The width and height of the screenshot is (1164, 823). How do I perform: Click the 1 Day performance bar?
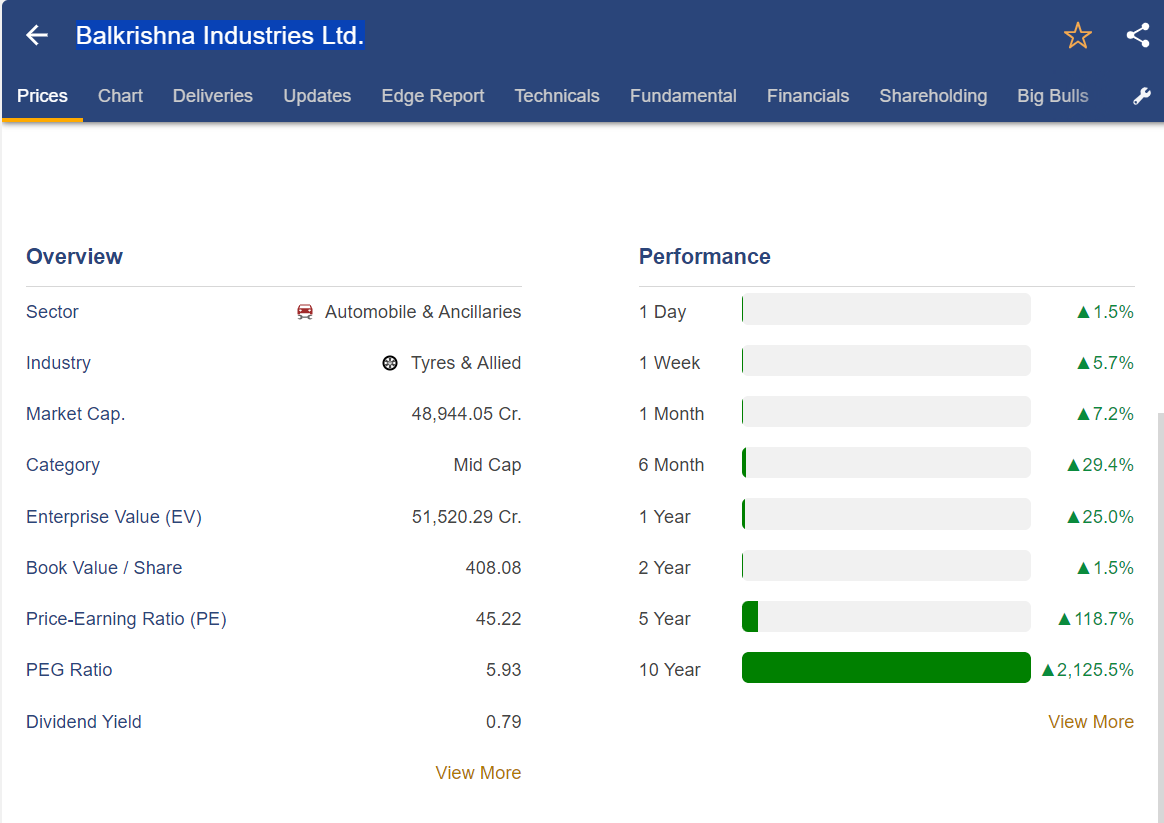tap(886, 309)
